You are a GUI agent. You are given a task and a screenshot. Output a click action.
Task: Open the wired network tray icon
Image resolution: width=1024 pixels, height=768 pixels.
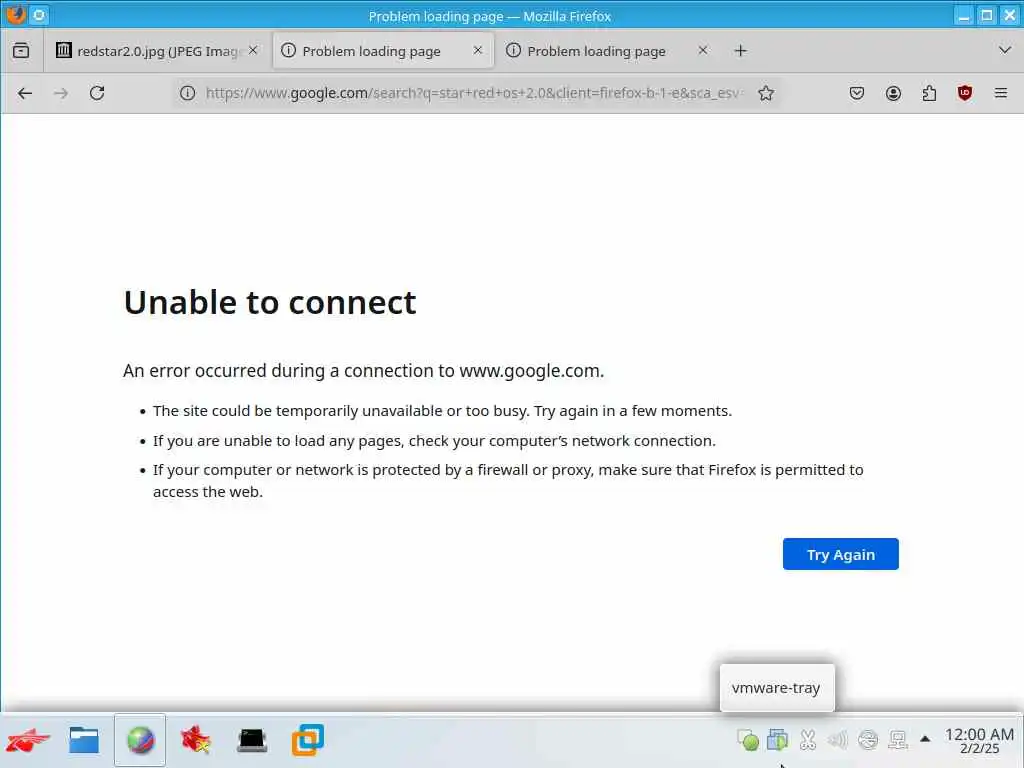coord(898,739)
